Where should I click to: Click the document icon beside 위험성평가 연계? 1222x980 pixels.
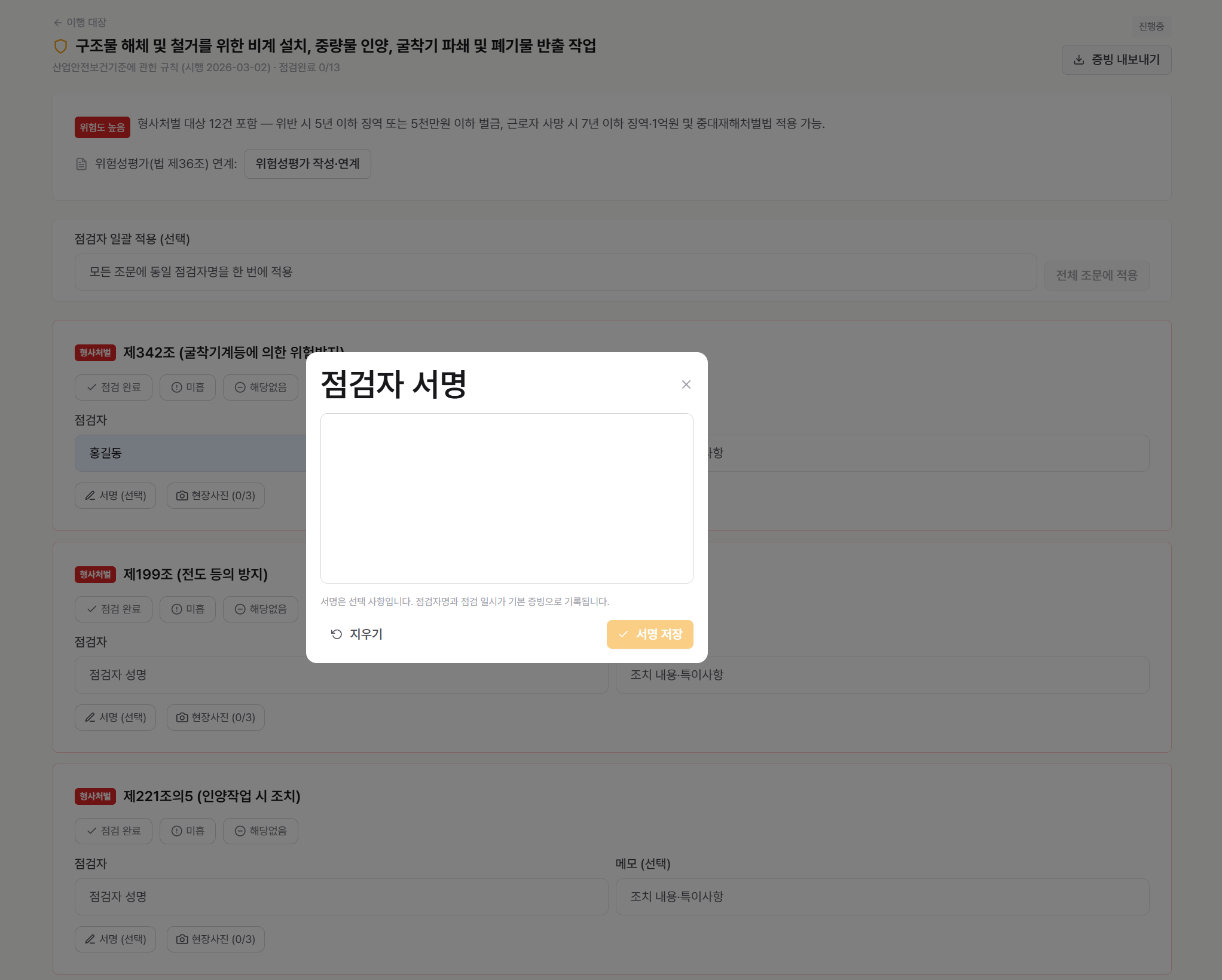click(x=82, y=164)
